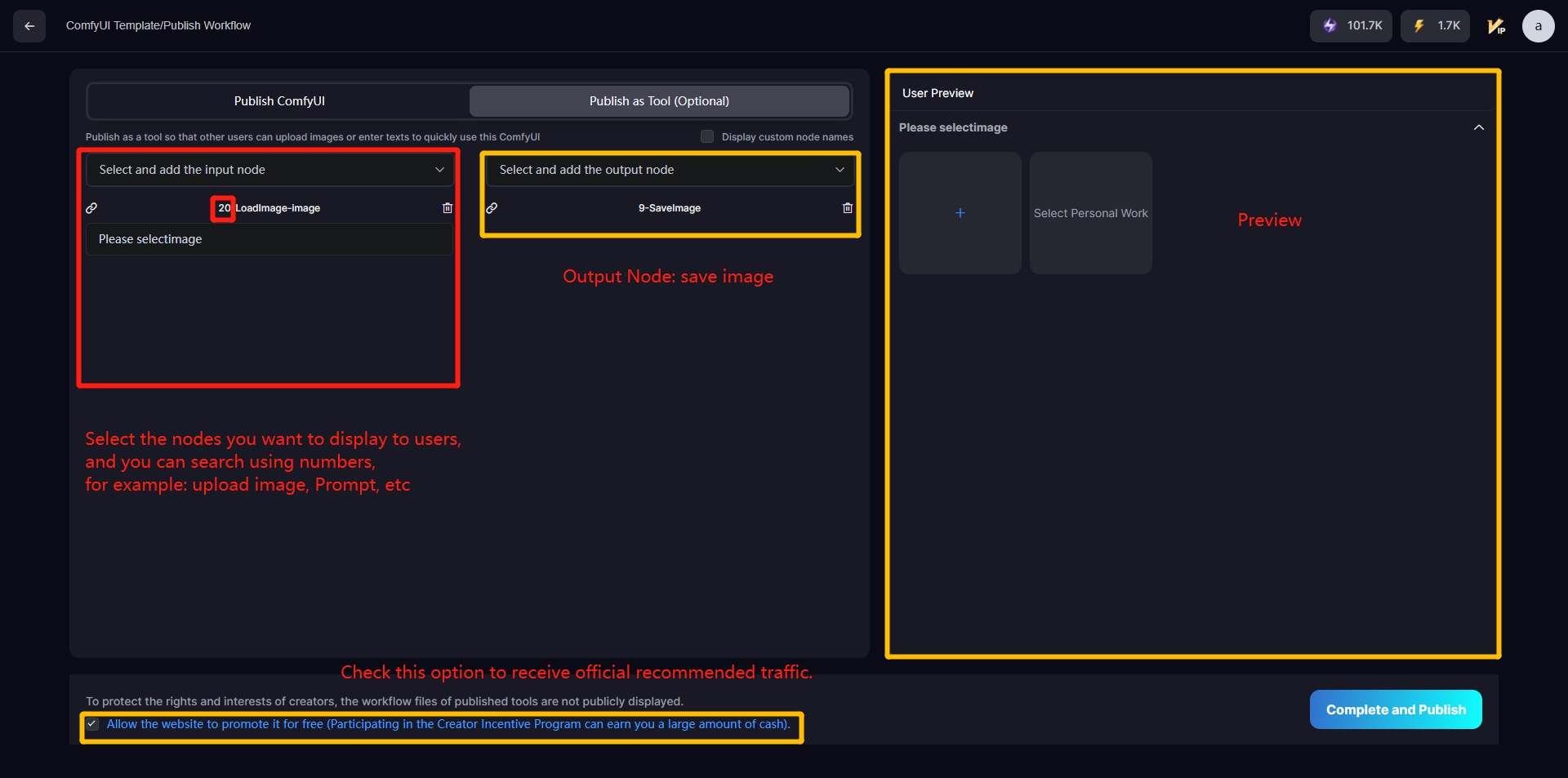Click the VIP membership badge icon
Image resolution: width=1568 pixels, height=778 pixels.
(1496, 26)
